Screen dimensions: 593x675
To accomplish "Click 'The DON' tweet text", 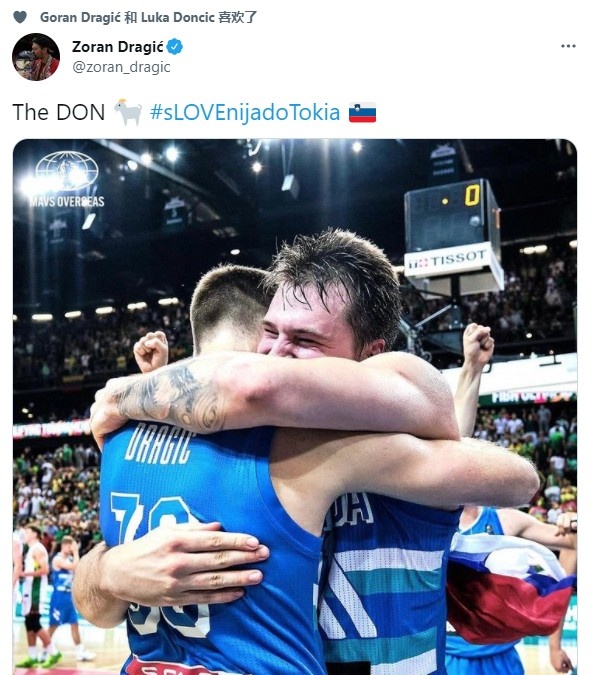I will tap(59, 113).
